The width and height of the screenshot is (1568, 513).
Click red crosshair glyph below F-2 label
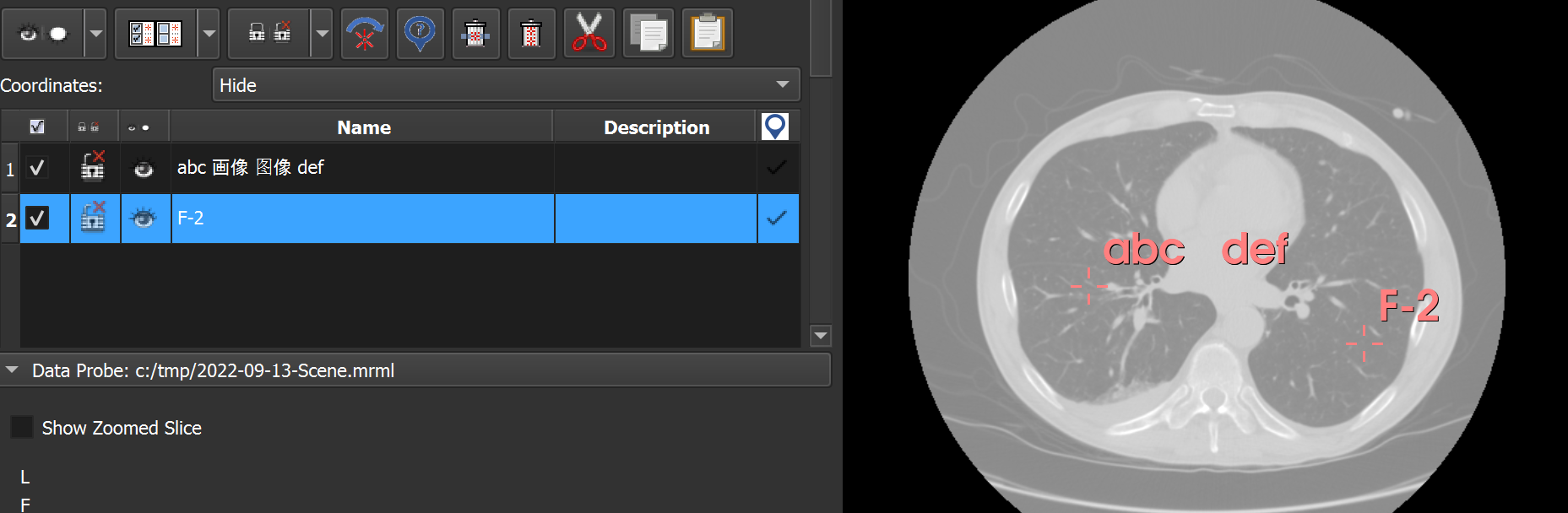[1364, 343]
